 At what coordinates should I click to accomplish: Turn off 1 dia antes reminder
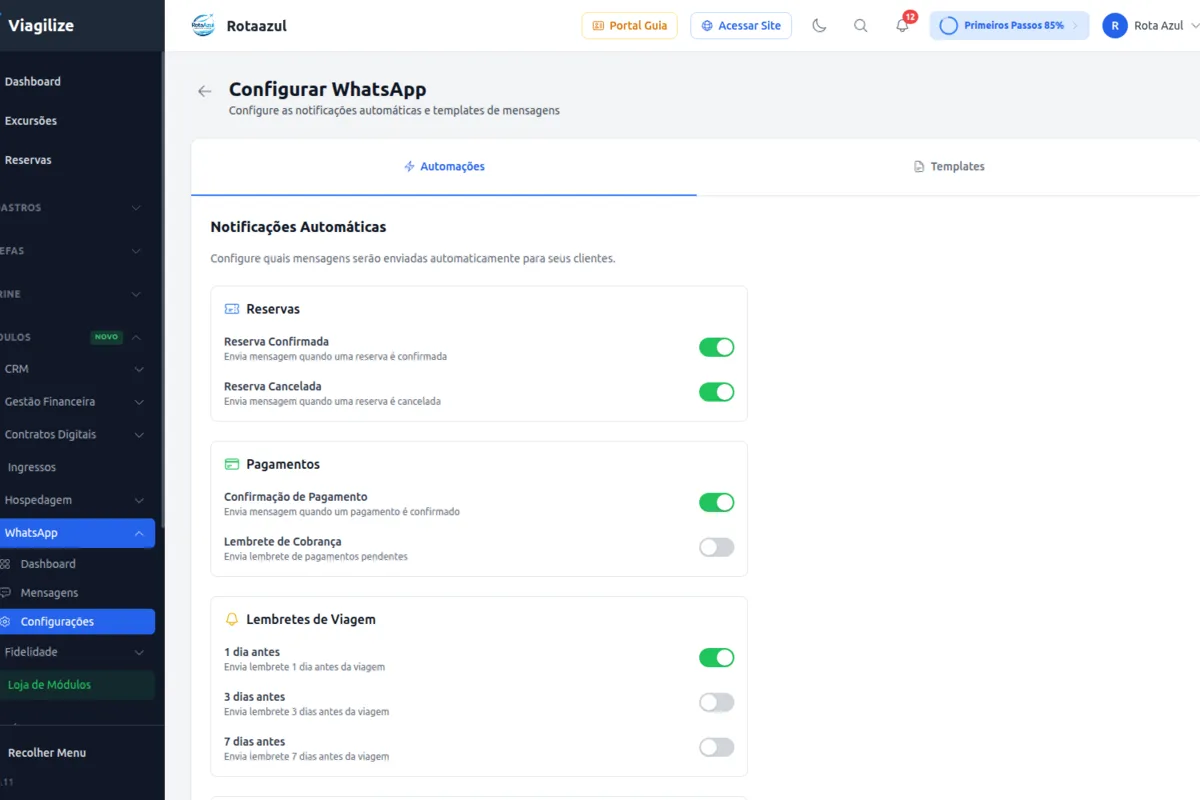716,657
